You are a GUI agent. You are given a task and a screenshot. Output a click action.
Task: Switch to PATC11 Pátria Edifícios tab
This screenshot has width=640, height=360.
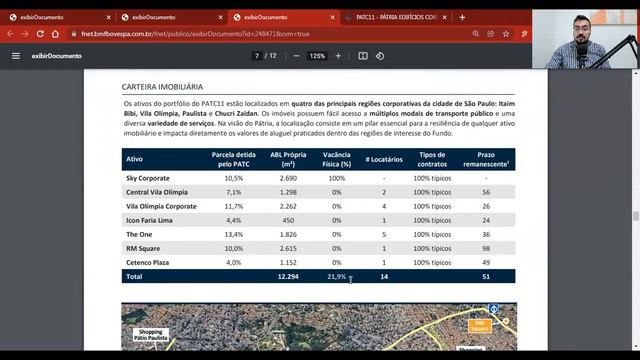(395, 18)
